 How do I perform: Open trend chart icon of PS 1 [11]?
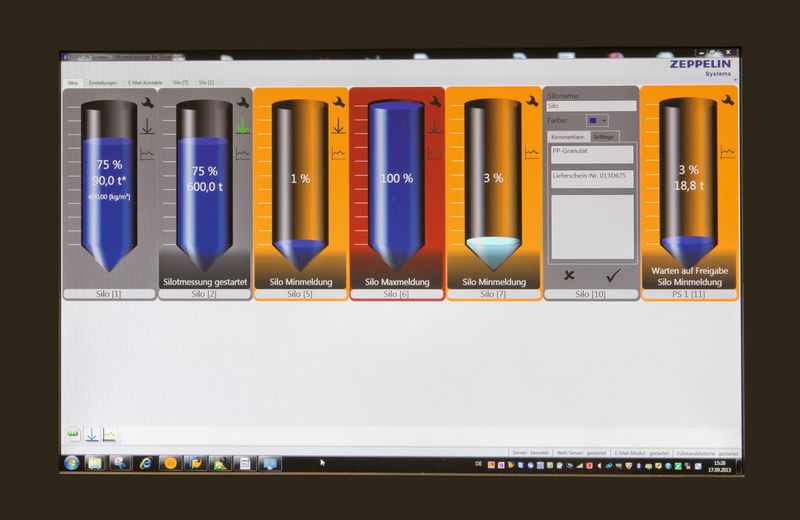(728, 152)
